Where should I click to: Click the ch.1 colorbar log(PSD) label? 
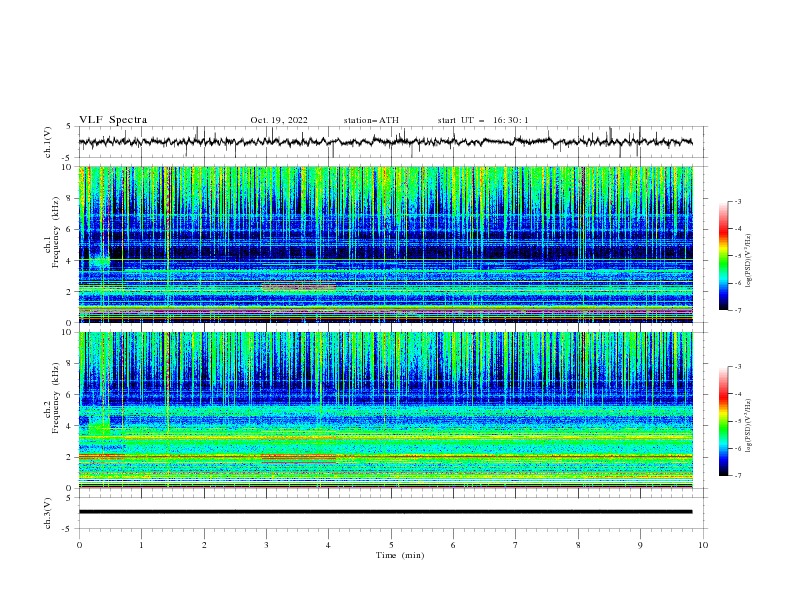(x=749, y=261)
